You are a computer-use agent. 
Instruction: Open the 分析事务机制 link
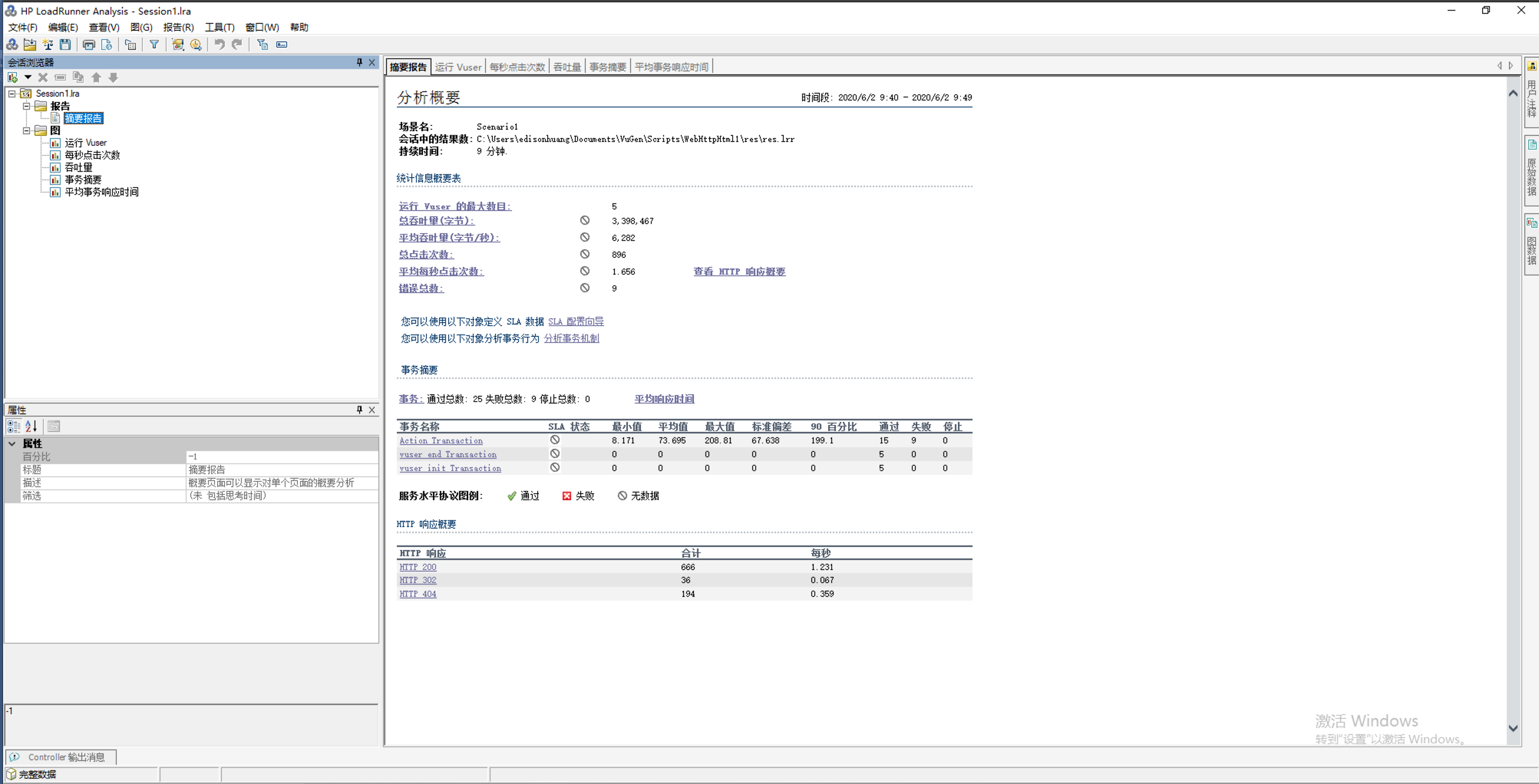coord(571,339)
